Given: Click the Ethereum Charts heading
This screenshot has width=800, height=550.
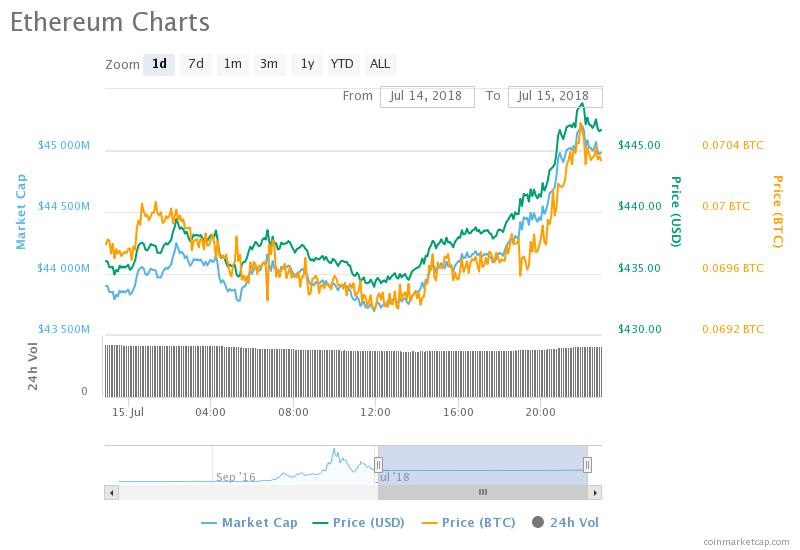Looking at the screenshot, I should [x=110, y=22].
